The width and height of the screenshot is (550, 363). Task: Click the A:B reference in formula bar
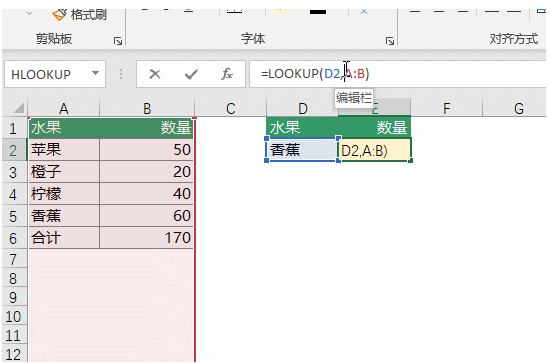coord(355,74)
